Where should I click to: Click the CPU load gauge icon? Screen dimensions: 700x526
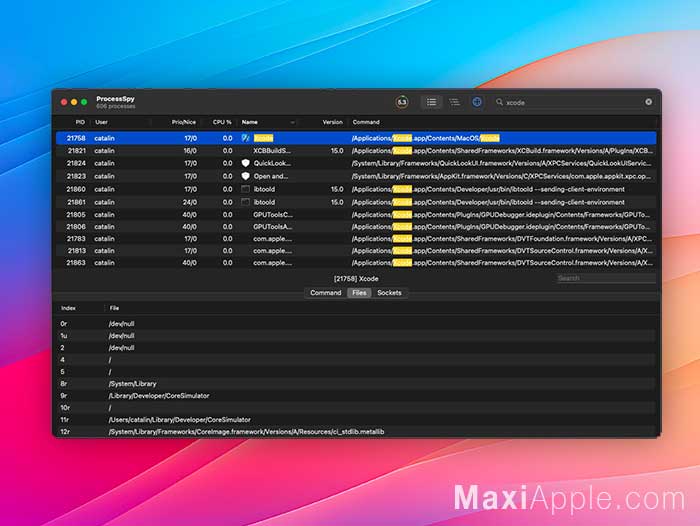coord(402,102)
